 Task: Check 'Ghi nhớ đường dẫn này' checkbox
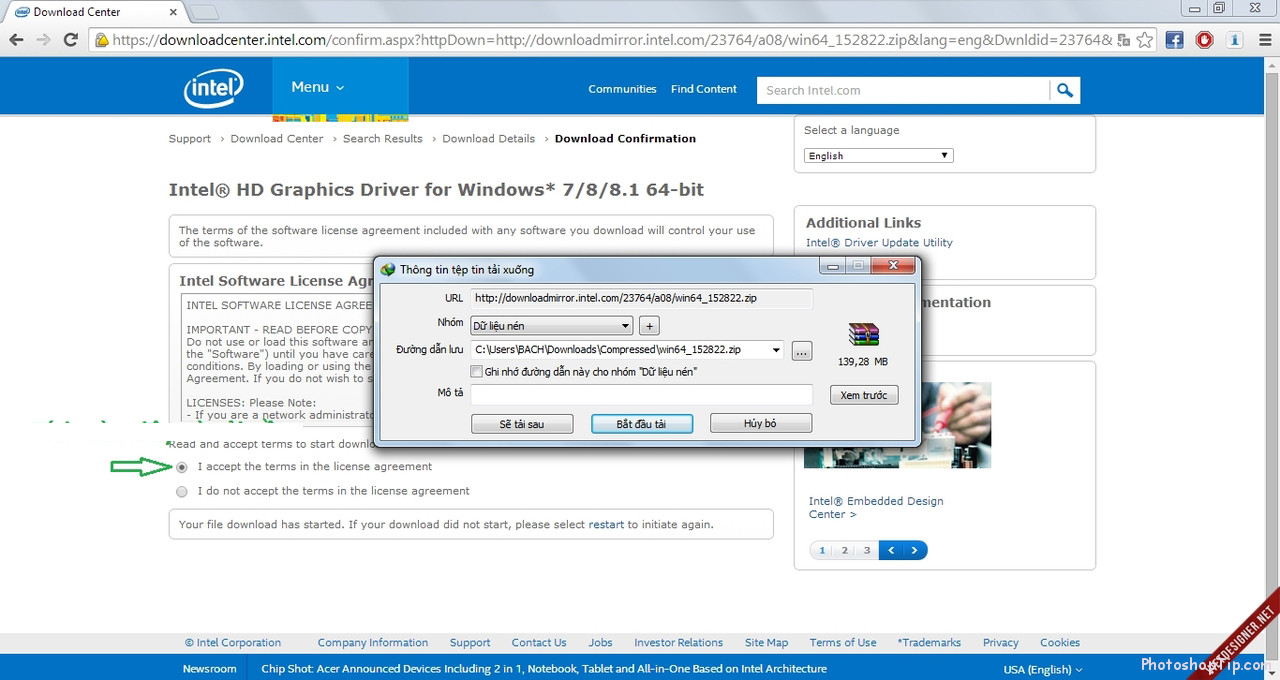tap(477, 372)
